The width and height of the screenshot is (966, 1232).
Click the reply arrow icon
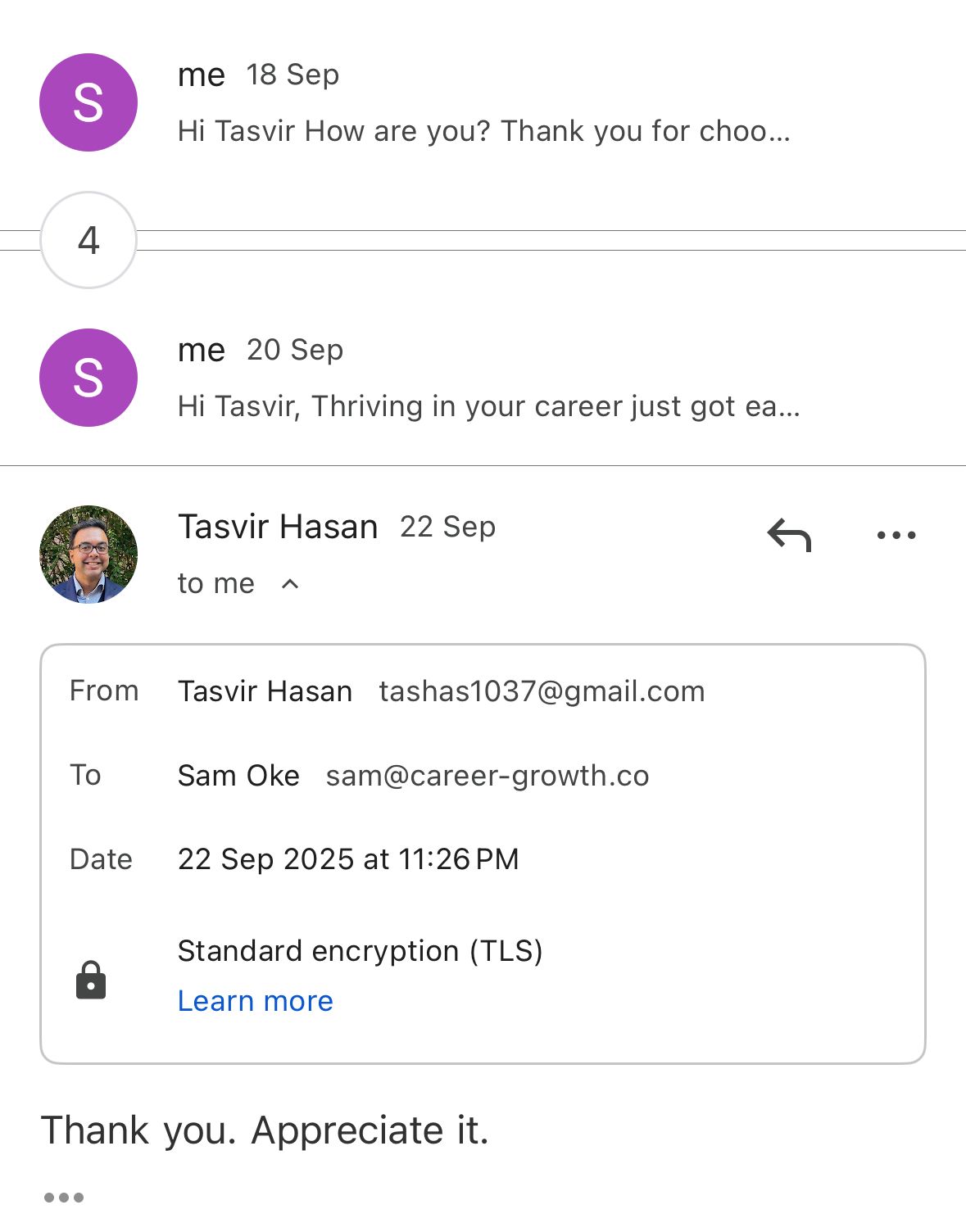pos(789,536)
